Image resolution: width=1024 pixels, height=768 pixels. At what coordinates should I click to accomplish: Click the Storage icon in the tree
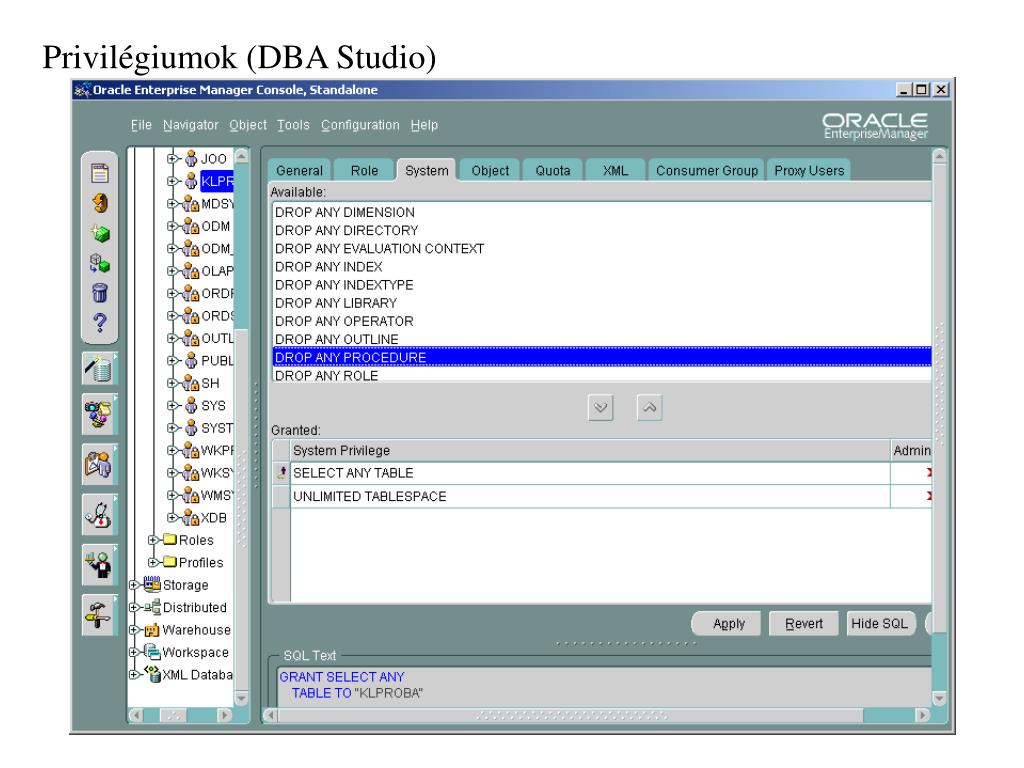(x=152, y=584)
